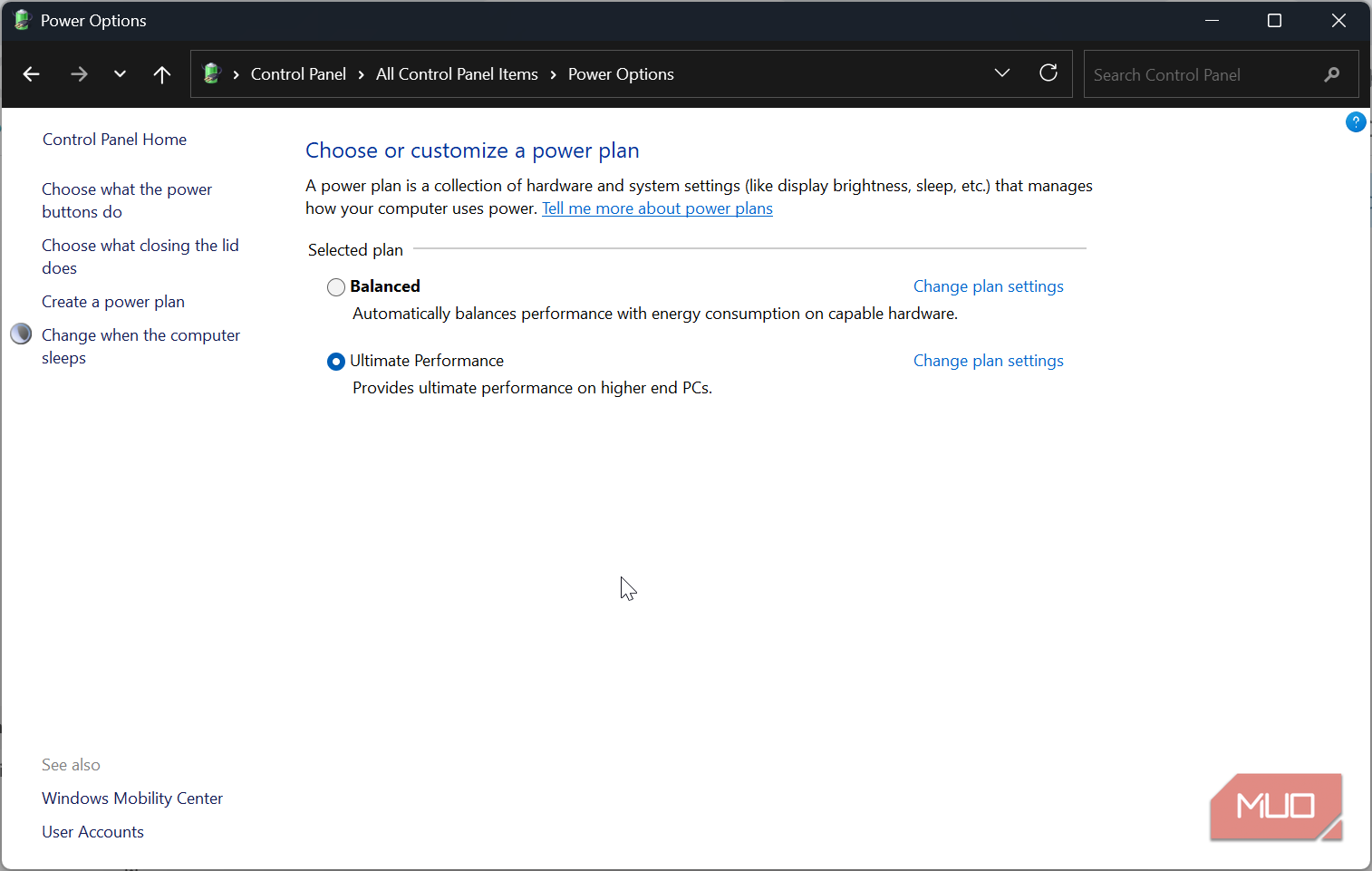Screen dimensions: 1372x871
Task: Expand chevron after All Control Panel Items
Action: tap(553, 74)
